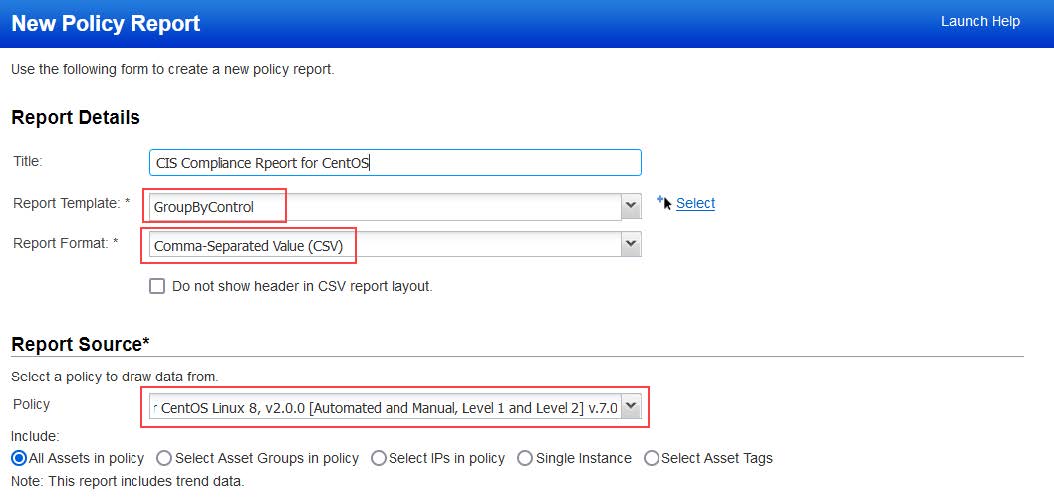
Task: Click the 'Report Template:' label
Action: 71,203
